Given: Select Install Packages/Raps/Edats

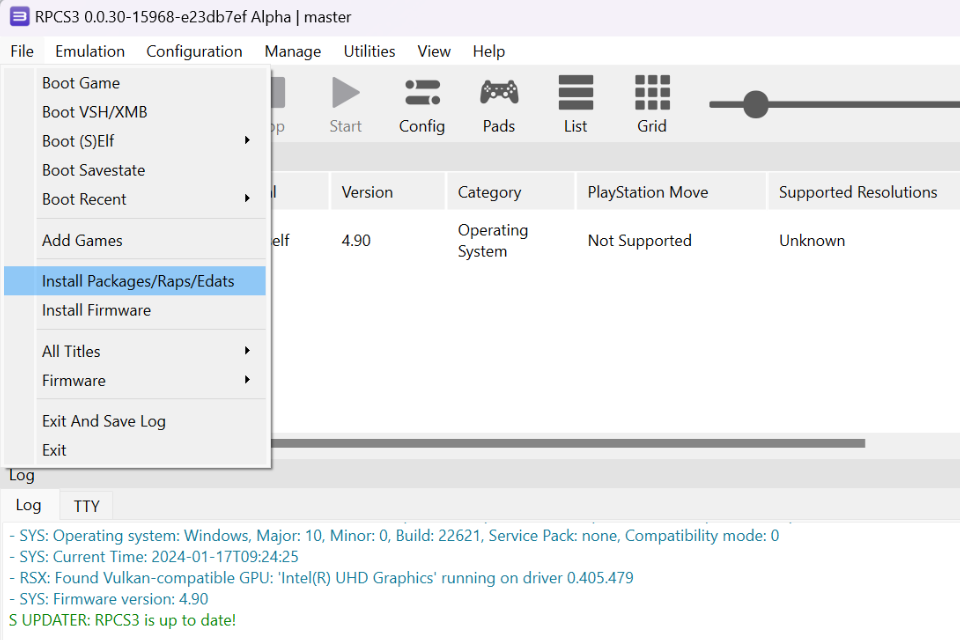Looking at the screenshot, I should click(x=135, y=281).
